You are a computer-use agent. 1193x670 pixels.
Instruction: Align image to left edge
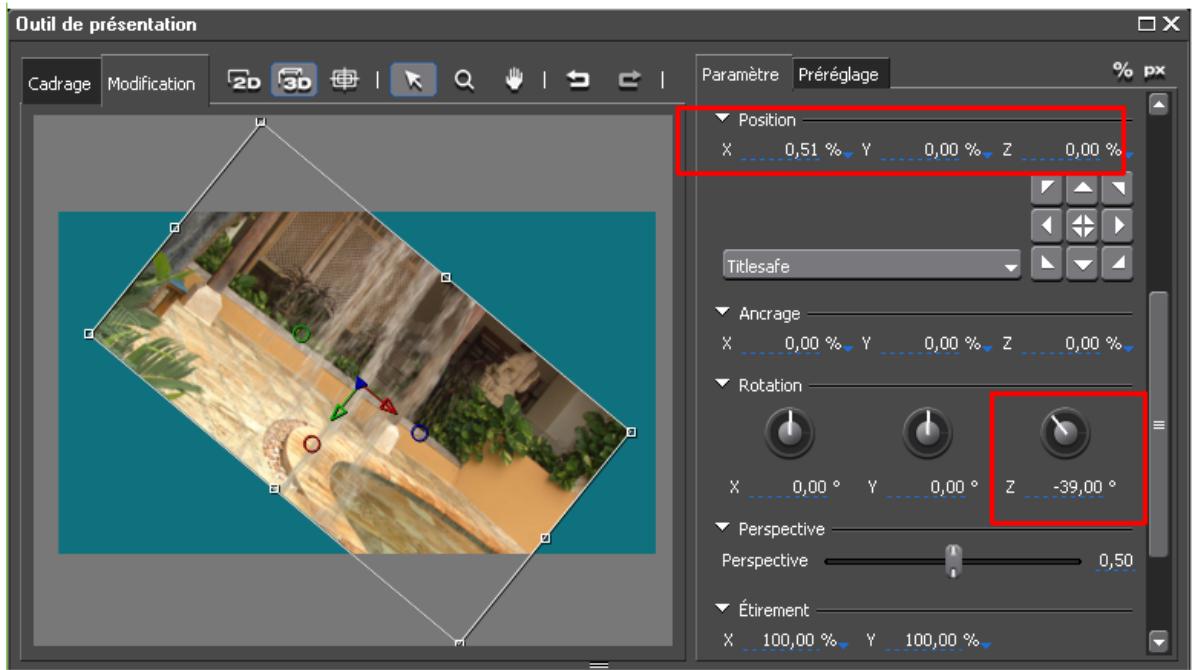[x=1047, y=225]
